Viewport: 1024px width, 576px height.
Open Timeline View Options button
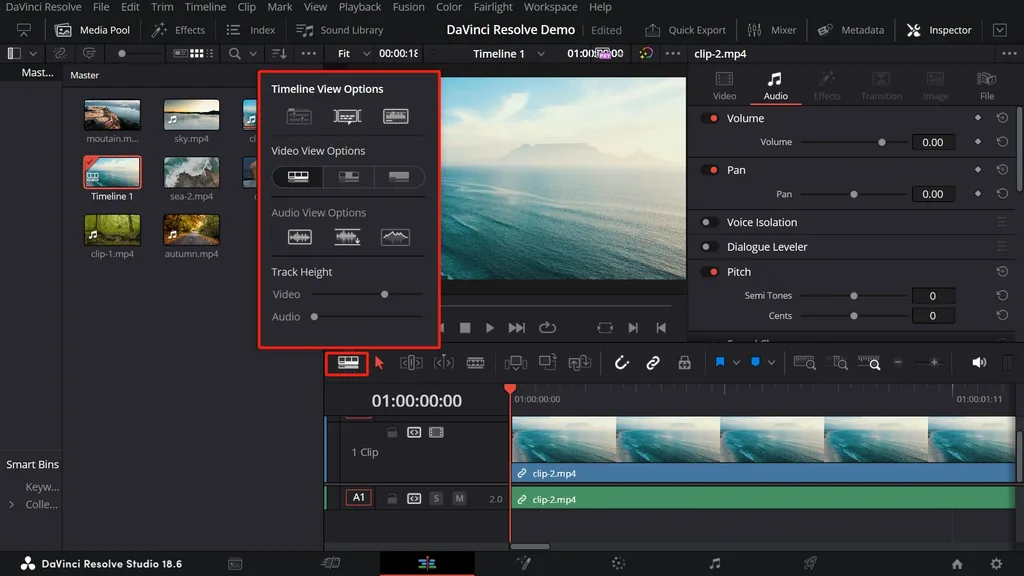pyautogui.click(x=347, y=363)
